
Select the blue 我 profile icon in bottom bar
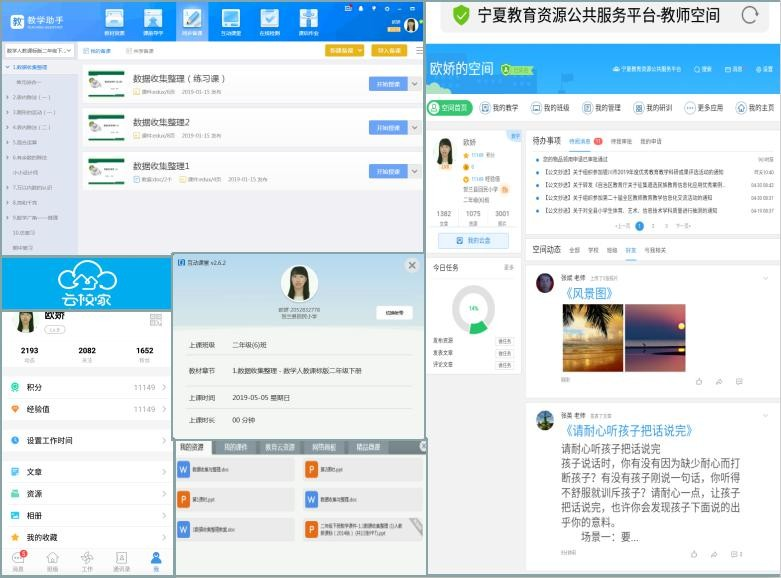[x=156, y=560]
